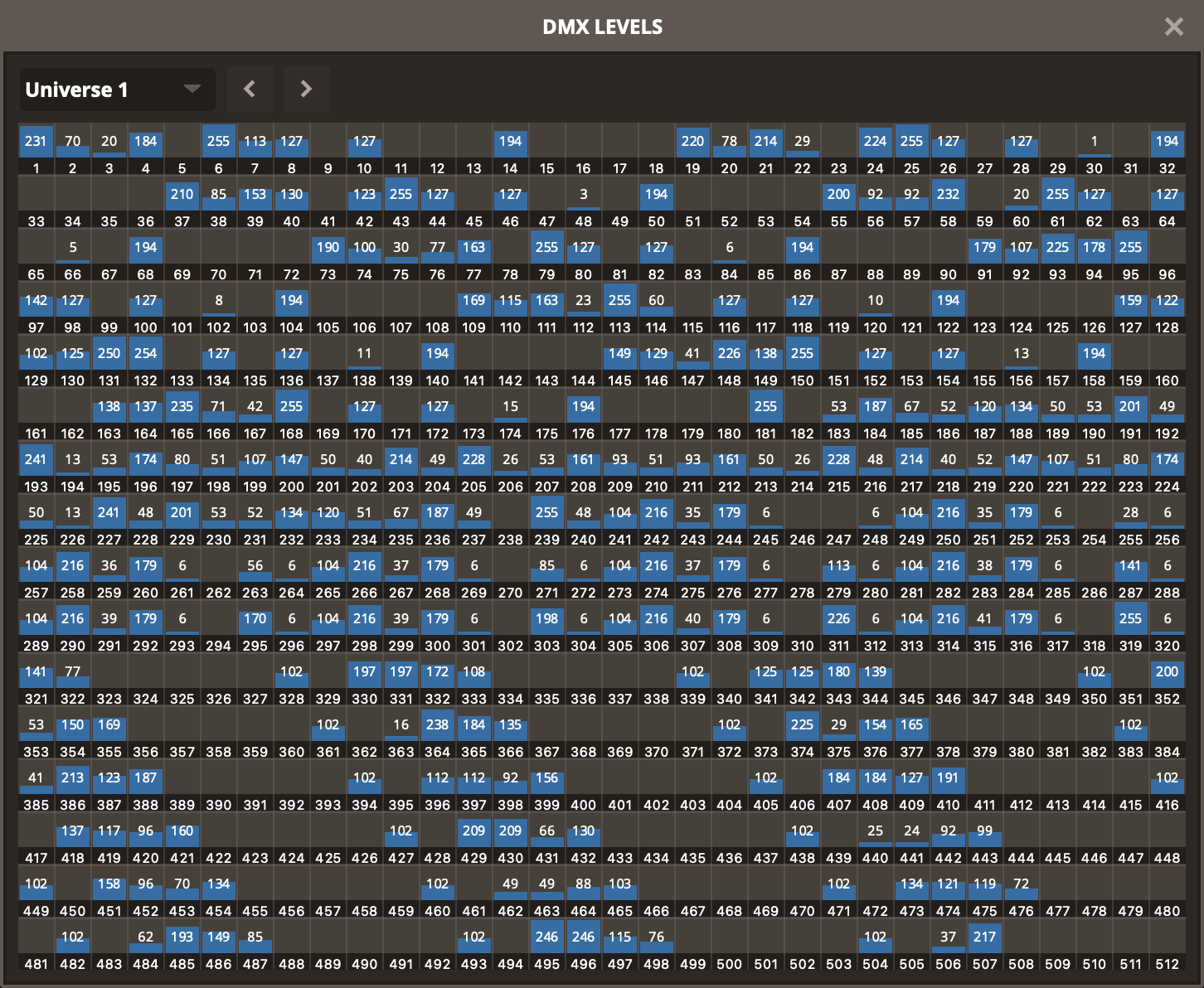This screenshot has height=988, width=1204.
Task: Close the DMX Levels dialog
Action: 1173,27
